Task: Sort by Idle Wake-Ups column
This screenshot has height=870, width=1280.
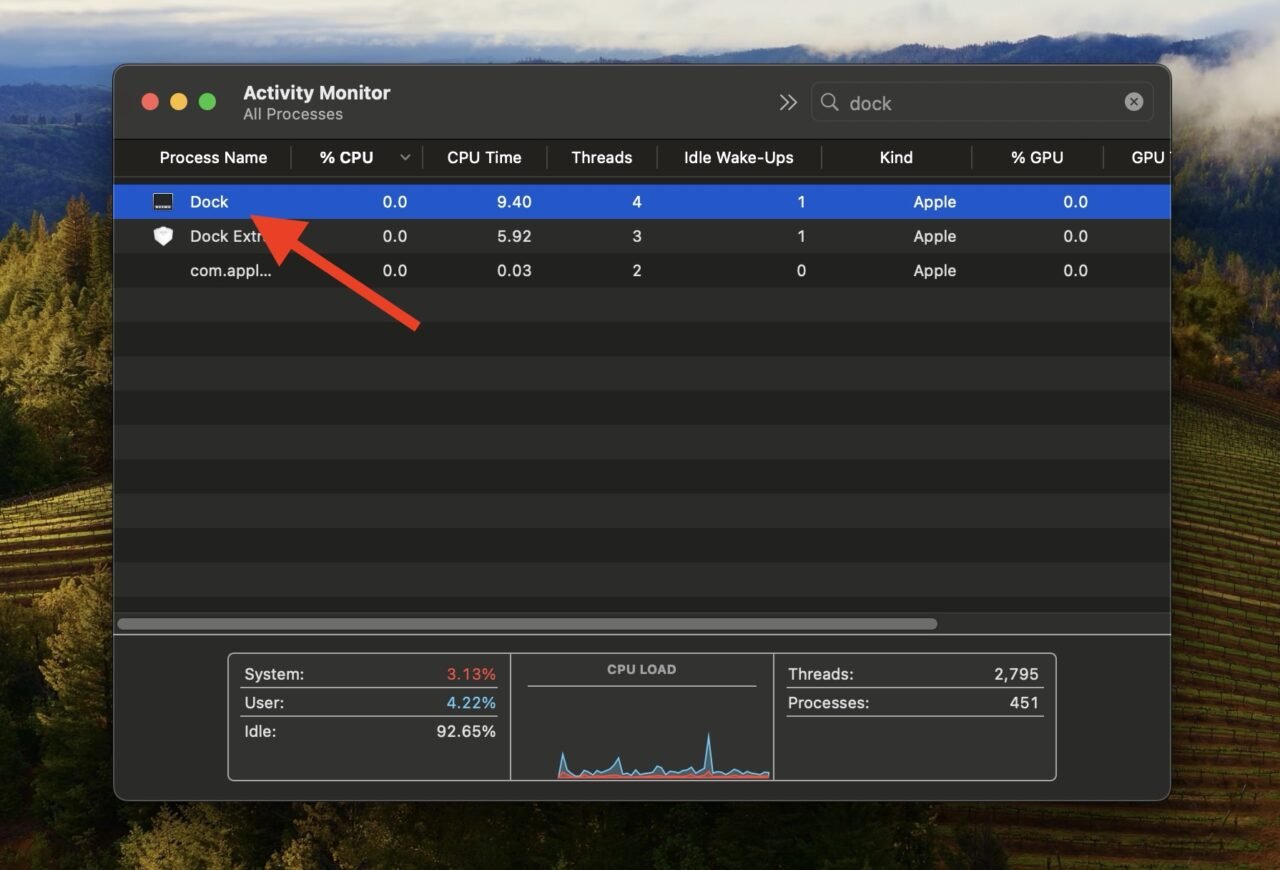Action: [739, 157]
